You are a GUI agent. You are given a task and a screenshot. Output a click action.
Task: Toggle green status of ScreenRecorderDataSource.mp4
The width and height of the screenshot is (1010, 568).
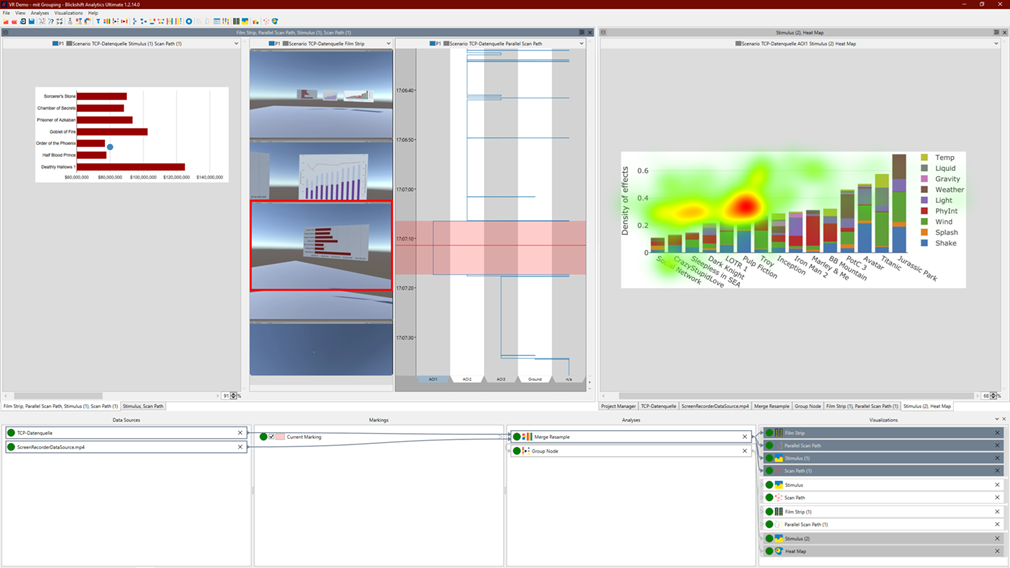pos(11,447)
